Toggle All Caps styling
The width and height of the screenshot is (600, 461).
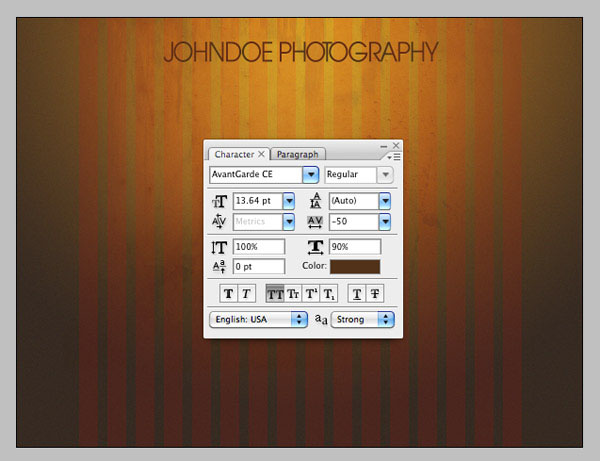275,293
